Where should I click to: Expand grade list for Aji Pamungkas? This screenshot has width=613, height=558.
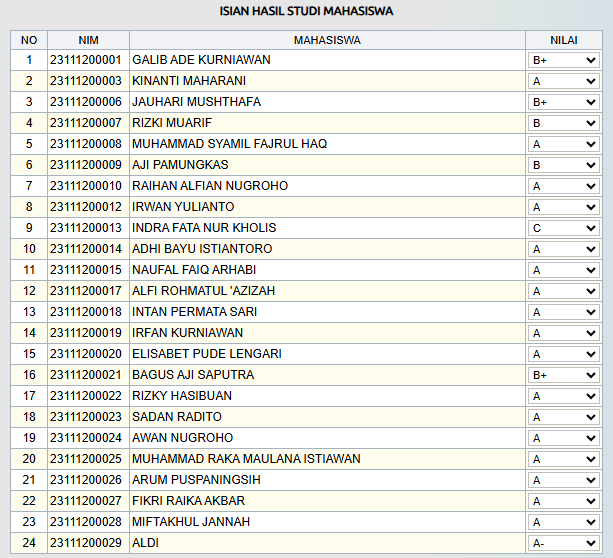coord(563,165)
